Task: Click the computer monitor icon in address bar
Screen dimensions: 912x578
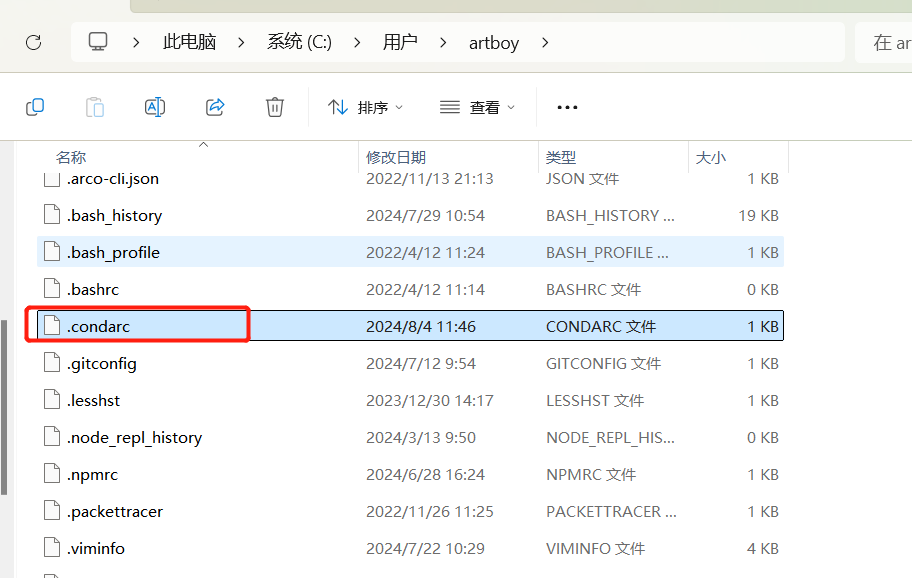Action: [x=98, y=42]
